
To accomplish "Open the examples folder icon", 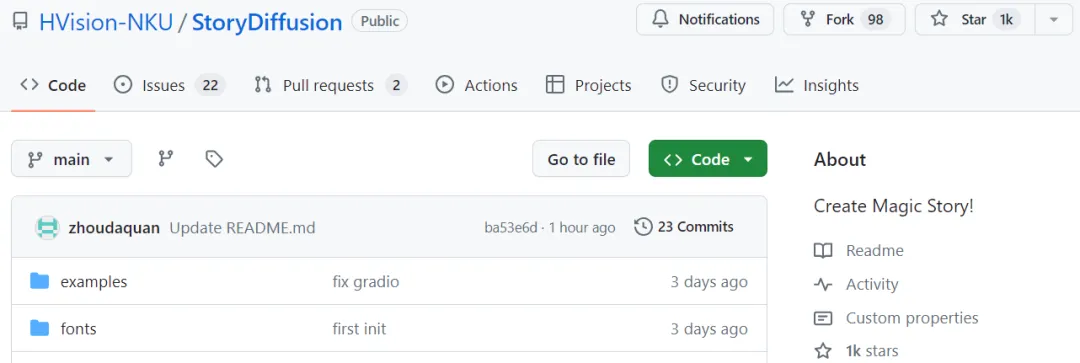I will click(x=40, y=281).
